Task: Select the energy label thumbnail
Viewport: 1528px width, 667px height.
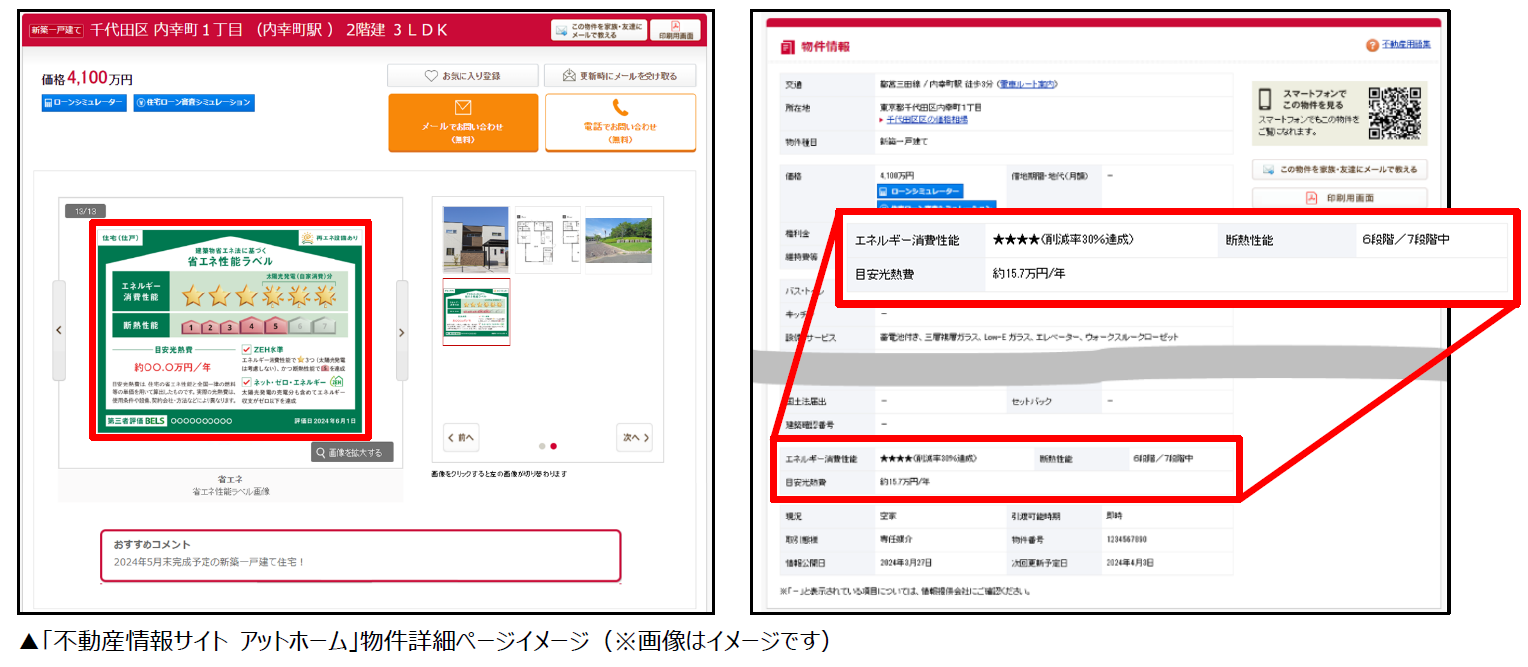Action: point(476,312)
